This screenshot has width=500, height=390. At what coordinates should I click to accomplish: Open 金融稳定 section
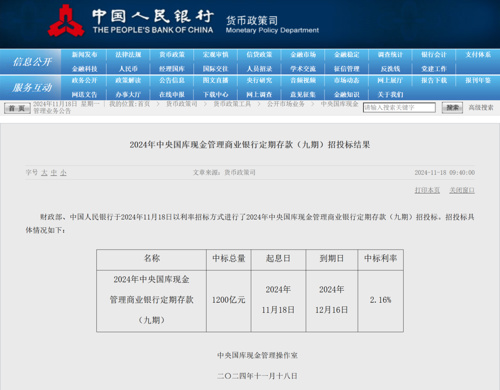pyautogui.click(x=346, y=55)
